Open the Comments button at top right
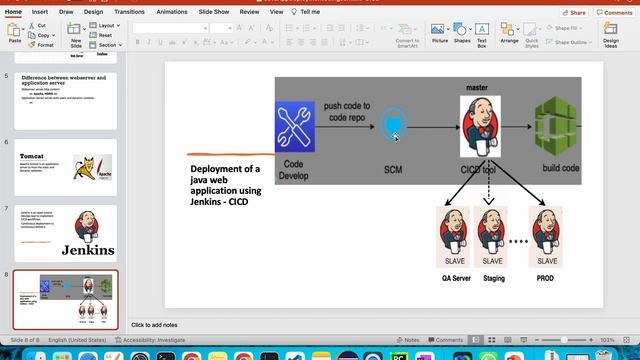This screenshot has width=640, height=360. tap(614, 13)
